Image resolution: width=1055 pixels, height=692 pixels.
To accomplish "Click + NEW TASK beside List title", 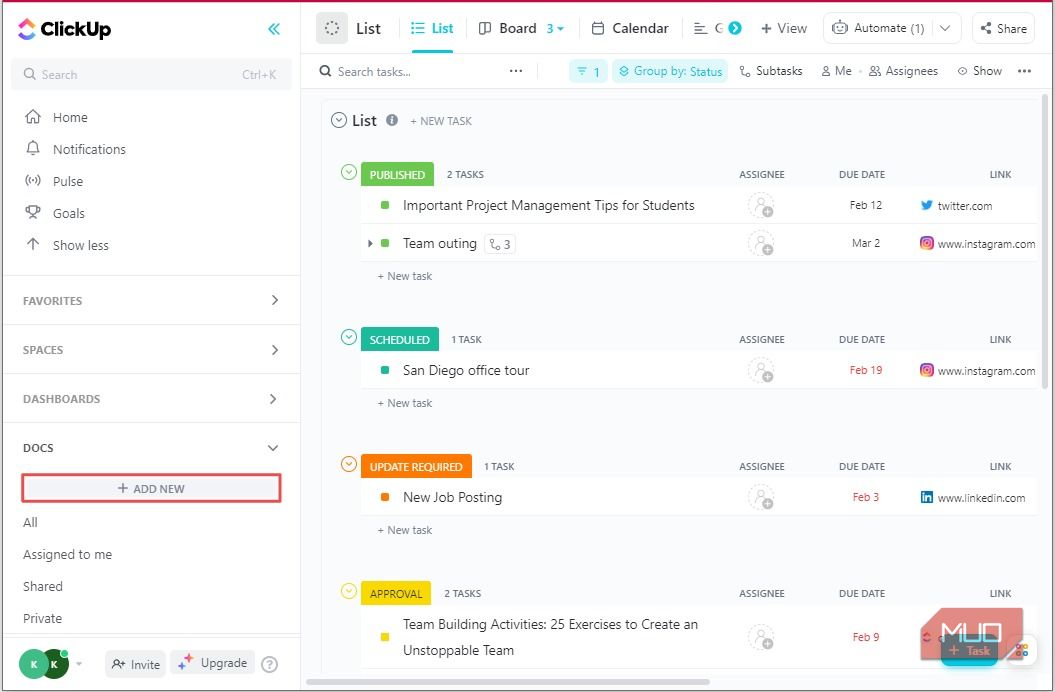I will coord(441,121).
